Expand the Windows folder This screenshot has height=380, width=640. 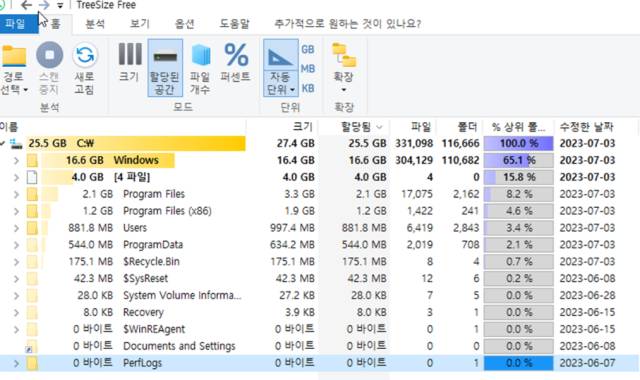pyautogui.click(x=16, y=160)
